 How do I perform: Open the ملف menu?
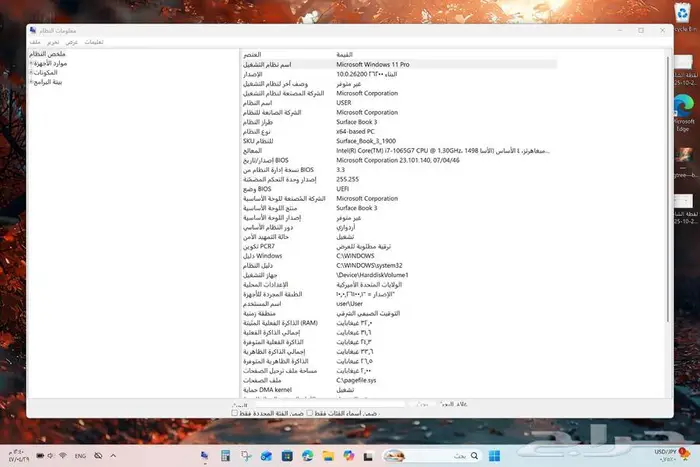pos(35,43)
